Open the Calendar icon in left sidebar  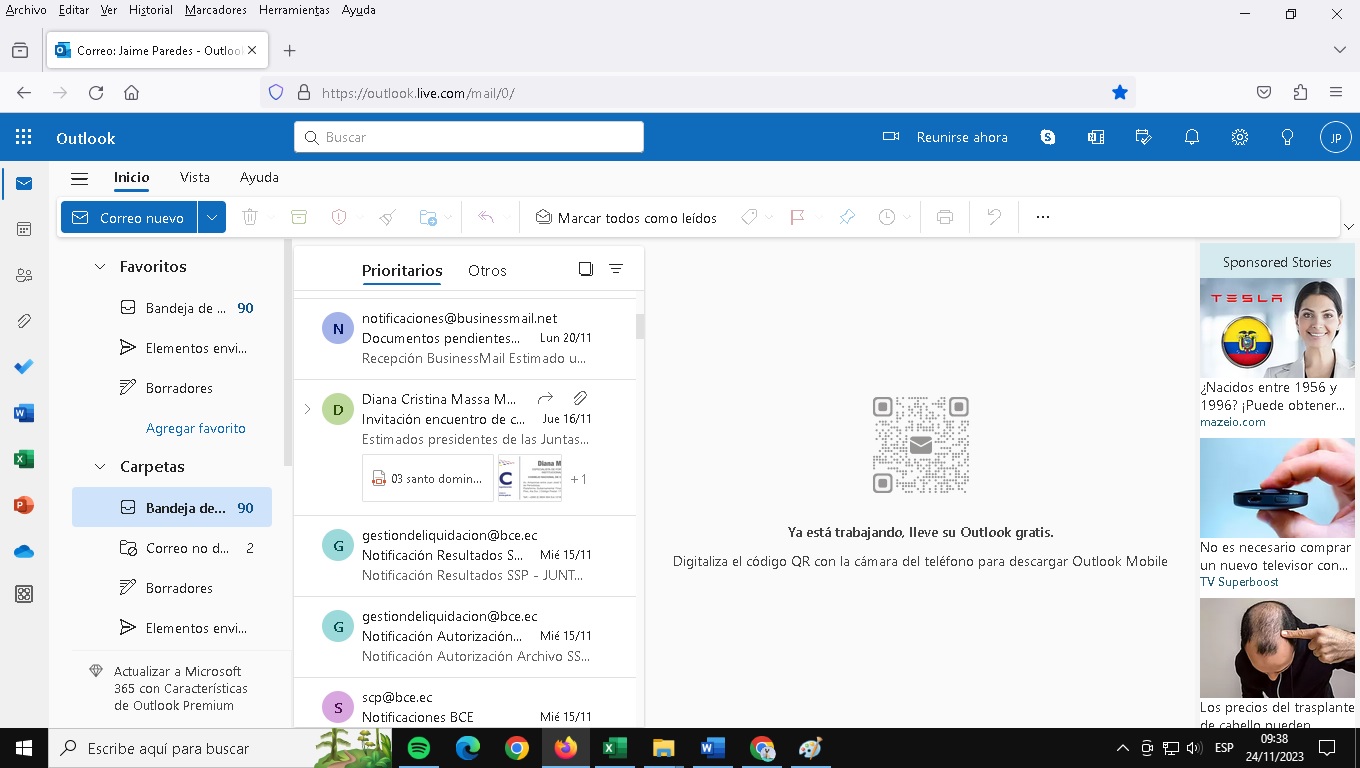pyautogui.click(x=24, y=229)
